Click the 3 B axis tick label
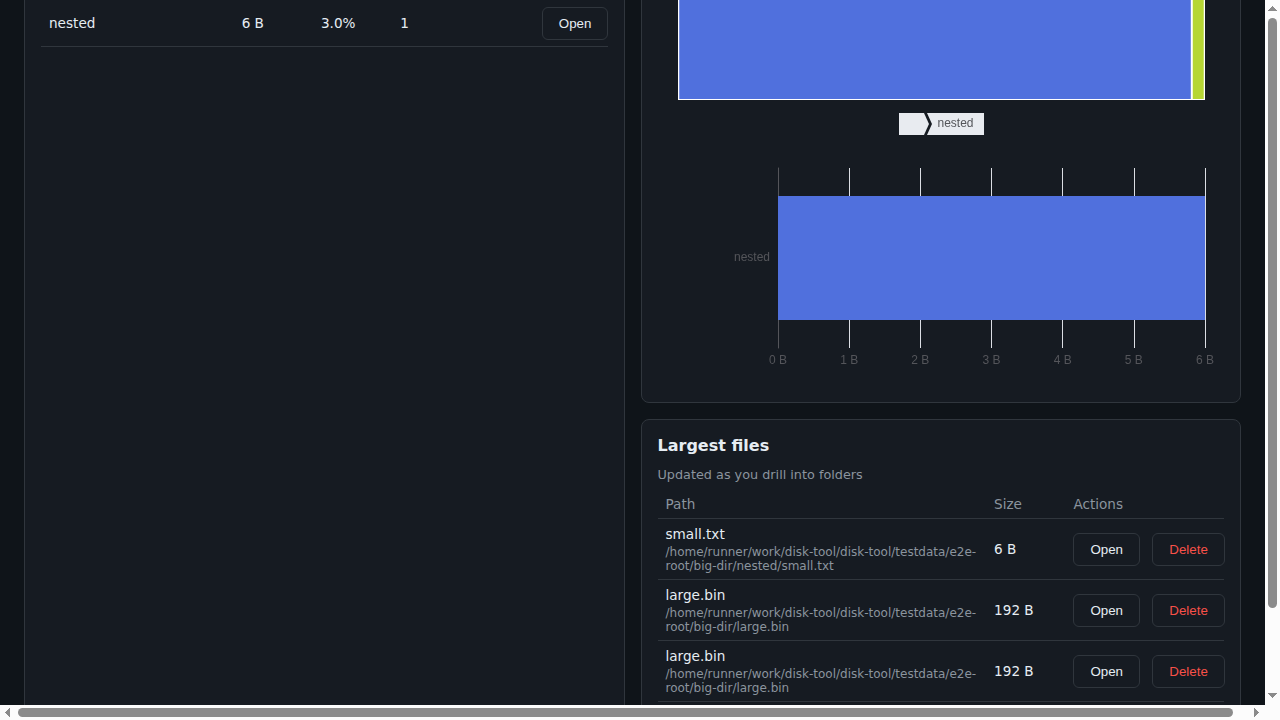 click(991, 360)
